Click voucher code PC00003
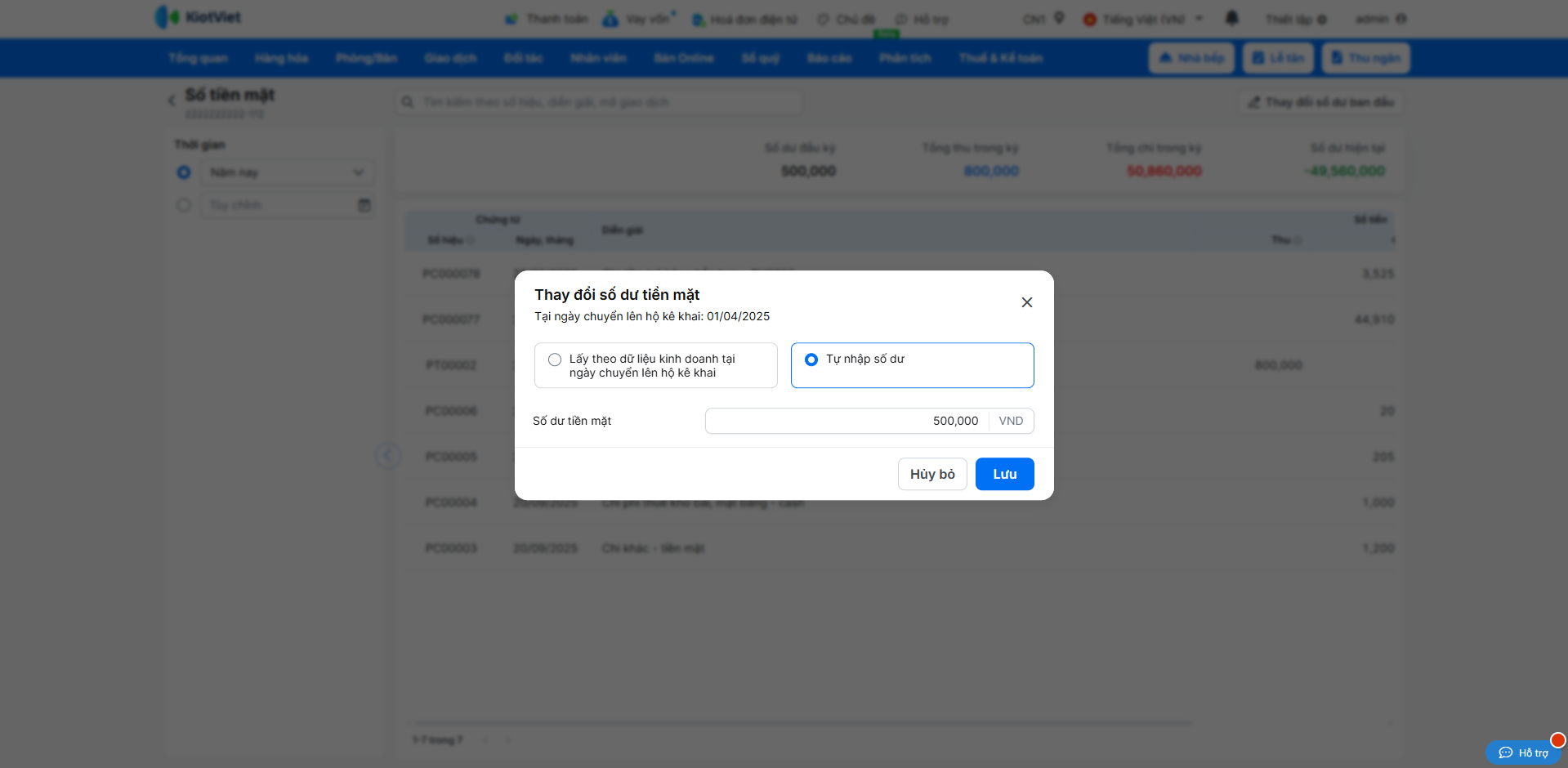 point(451,548)
